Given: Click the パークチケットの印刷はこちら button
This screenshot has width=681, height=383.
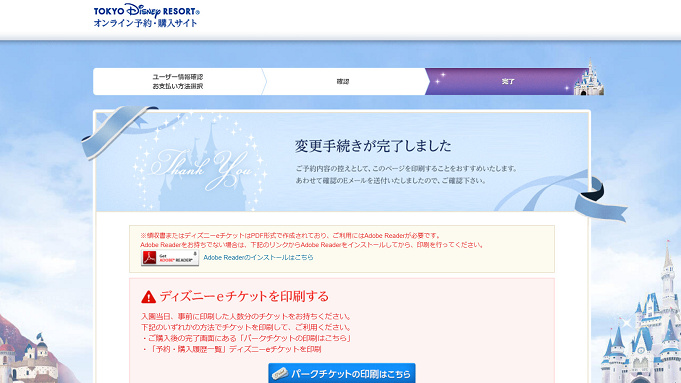Looking at the screenshot, I should pyautogui.click(x=342, y=373).
